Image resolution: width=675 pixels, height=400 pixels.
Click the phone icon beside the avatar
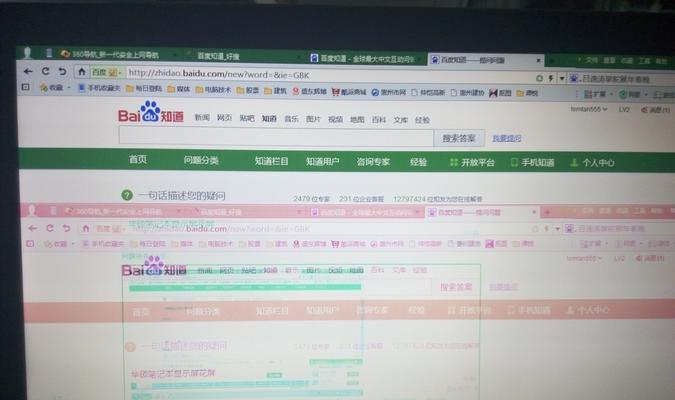49,53
